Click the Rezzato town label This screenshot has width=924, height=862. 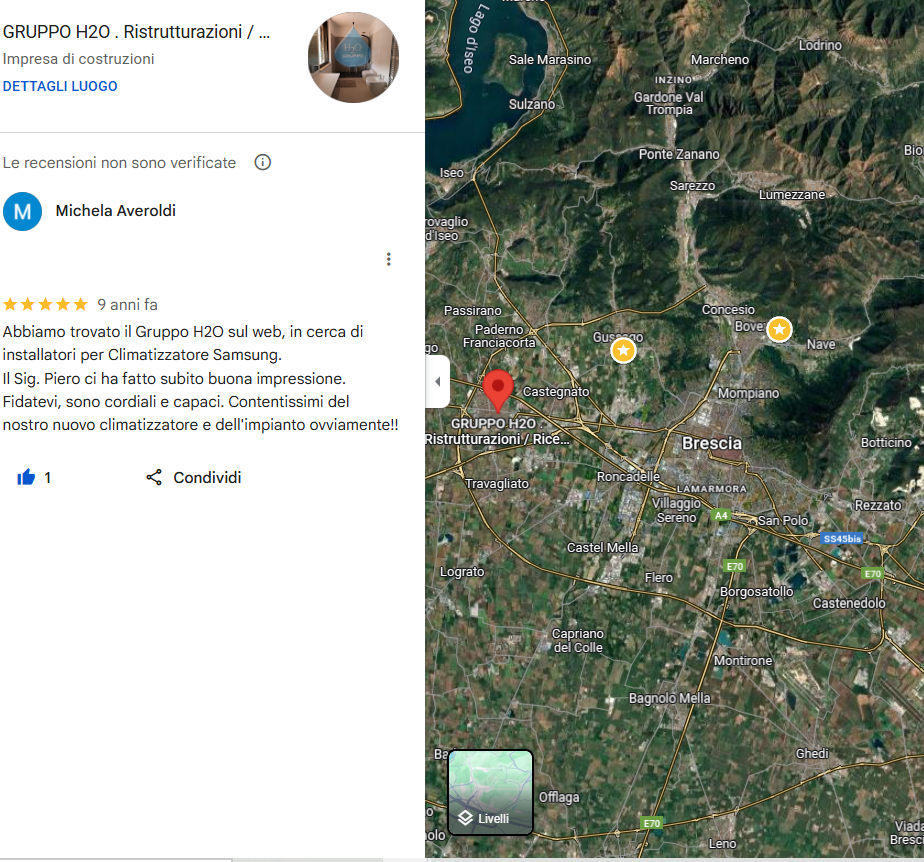[x=877, y=505]
